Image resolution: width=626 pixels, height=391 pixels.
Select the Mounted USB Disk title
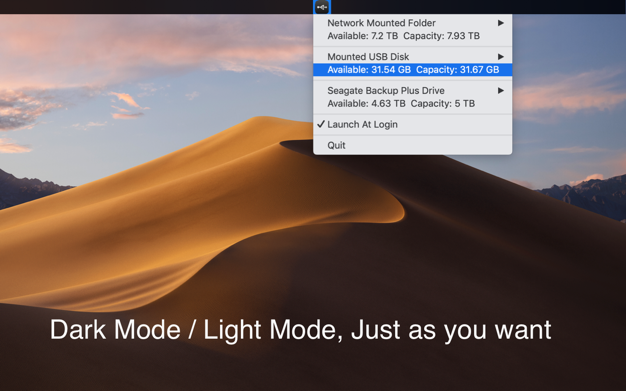pos(368,57)
